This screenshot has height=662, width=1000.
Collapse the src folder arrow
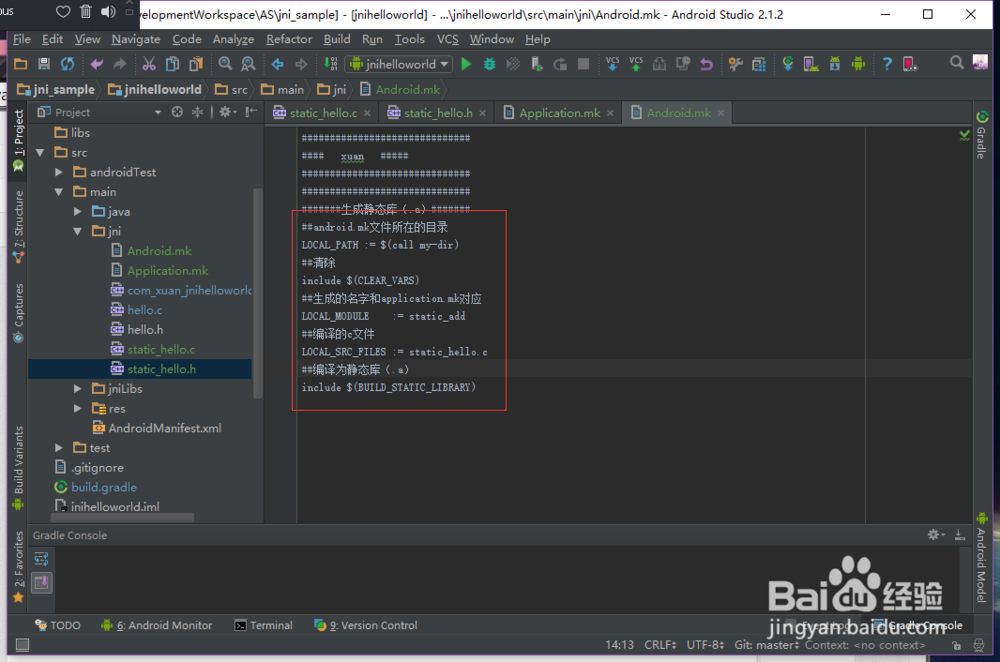coord(40,152)
